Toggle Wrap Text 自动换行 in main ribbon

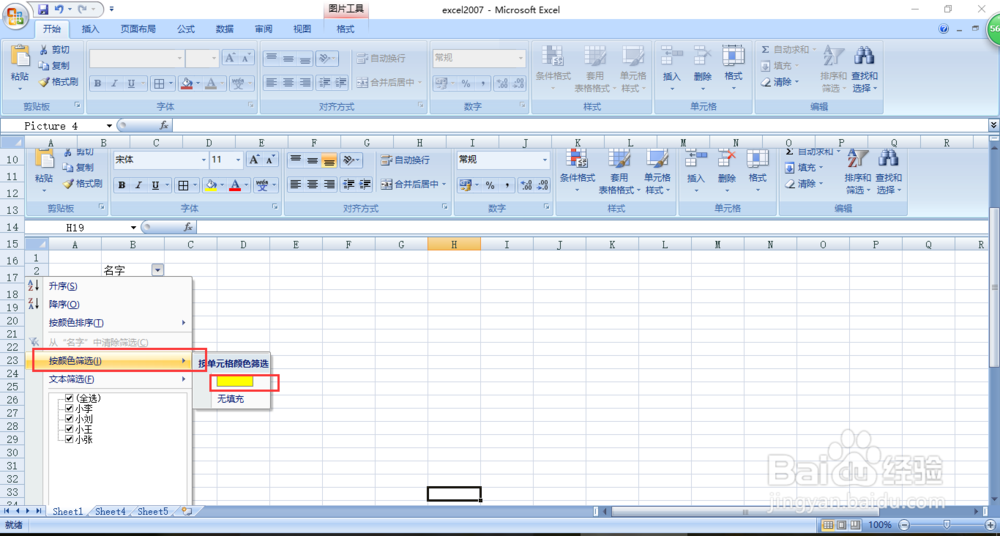381,58
